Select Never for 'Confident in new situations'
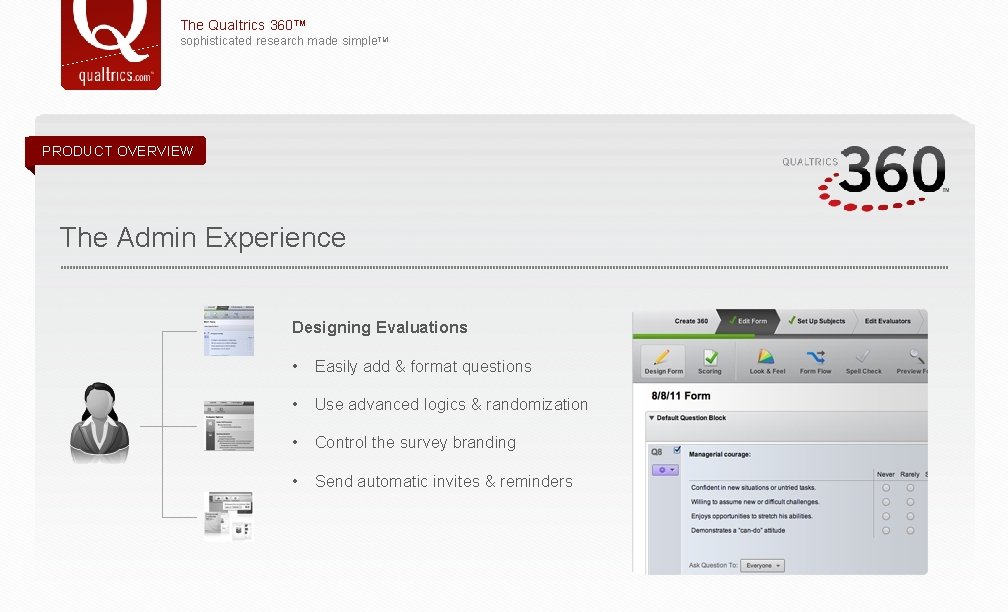Image resolution: width=1008 pixels, height=612 pixels. pyautogui.click(x=886, y=488)
